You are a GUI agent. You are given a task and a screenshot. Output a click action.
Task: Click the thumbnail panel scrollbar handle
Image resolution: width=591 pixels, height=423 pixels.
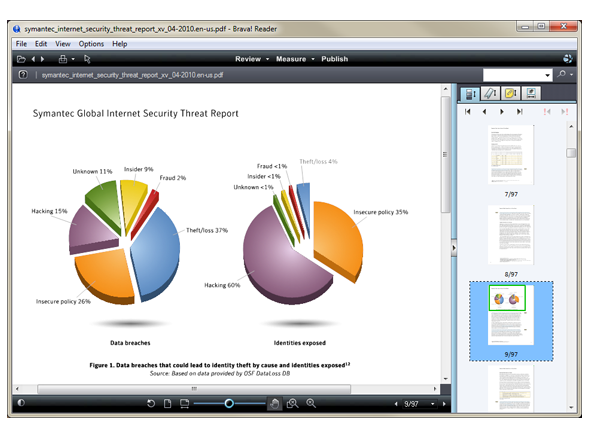point(571,153)
